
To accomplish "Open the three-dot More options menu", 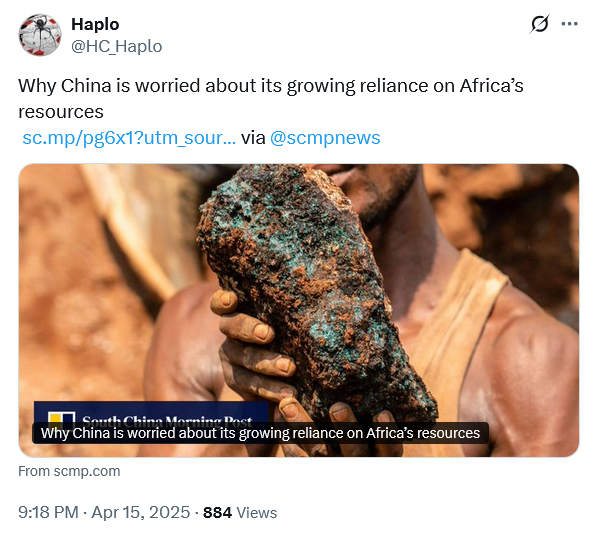I will click(569, 24).
